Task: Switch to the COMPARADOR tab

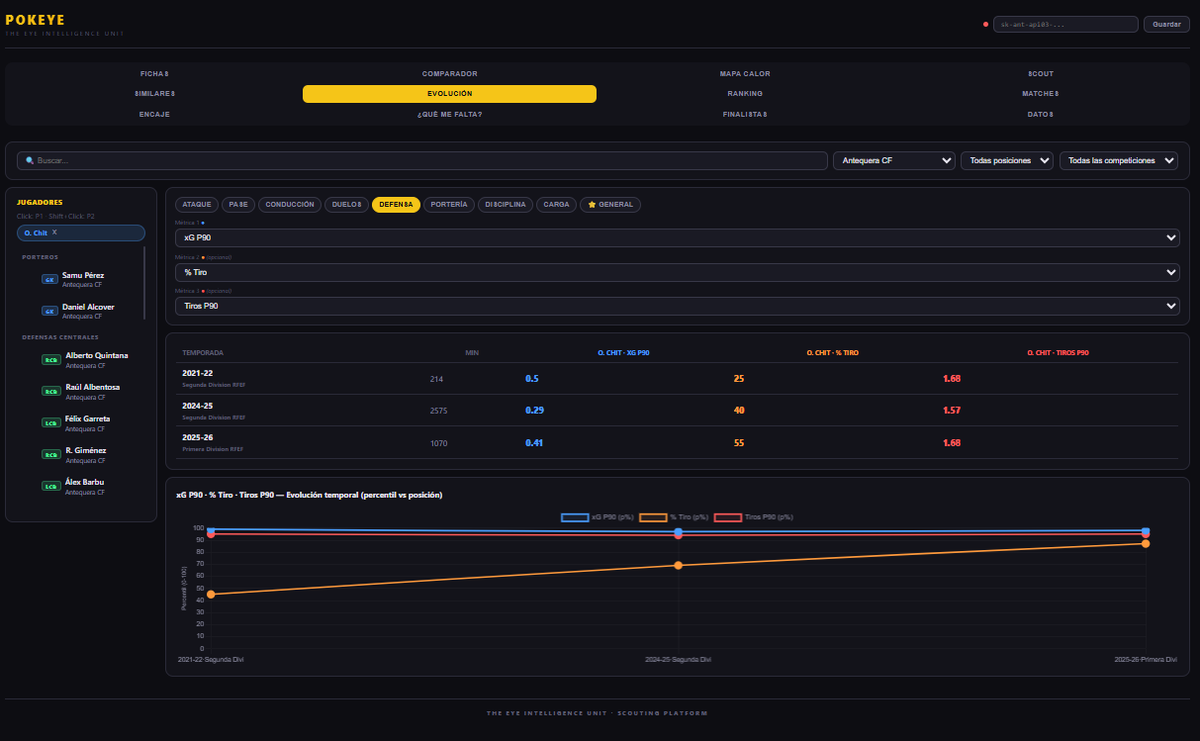Action: (450, 74)
